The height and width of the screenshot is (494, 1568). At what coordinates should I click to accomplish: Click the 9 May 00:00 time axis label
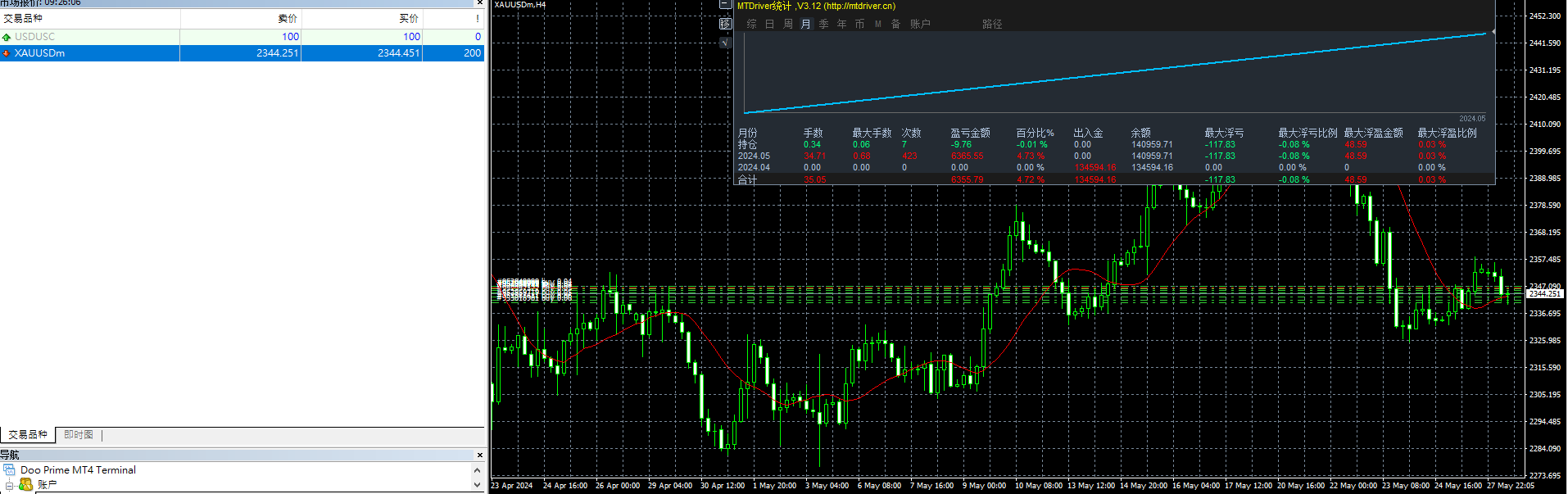pos(985,486)
